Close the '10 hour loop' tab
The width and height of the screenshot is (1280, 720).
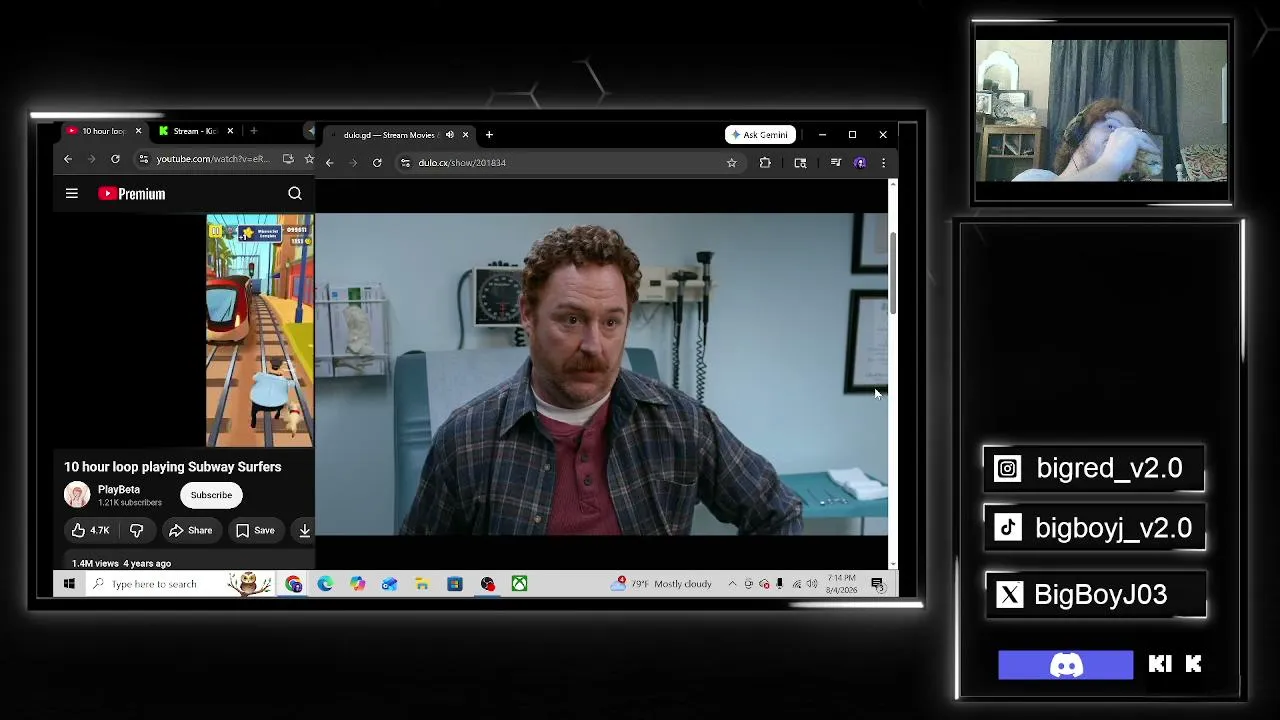click(138, 131)
